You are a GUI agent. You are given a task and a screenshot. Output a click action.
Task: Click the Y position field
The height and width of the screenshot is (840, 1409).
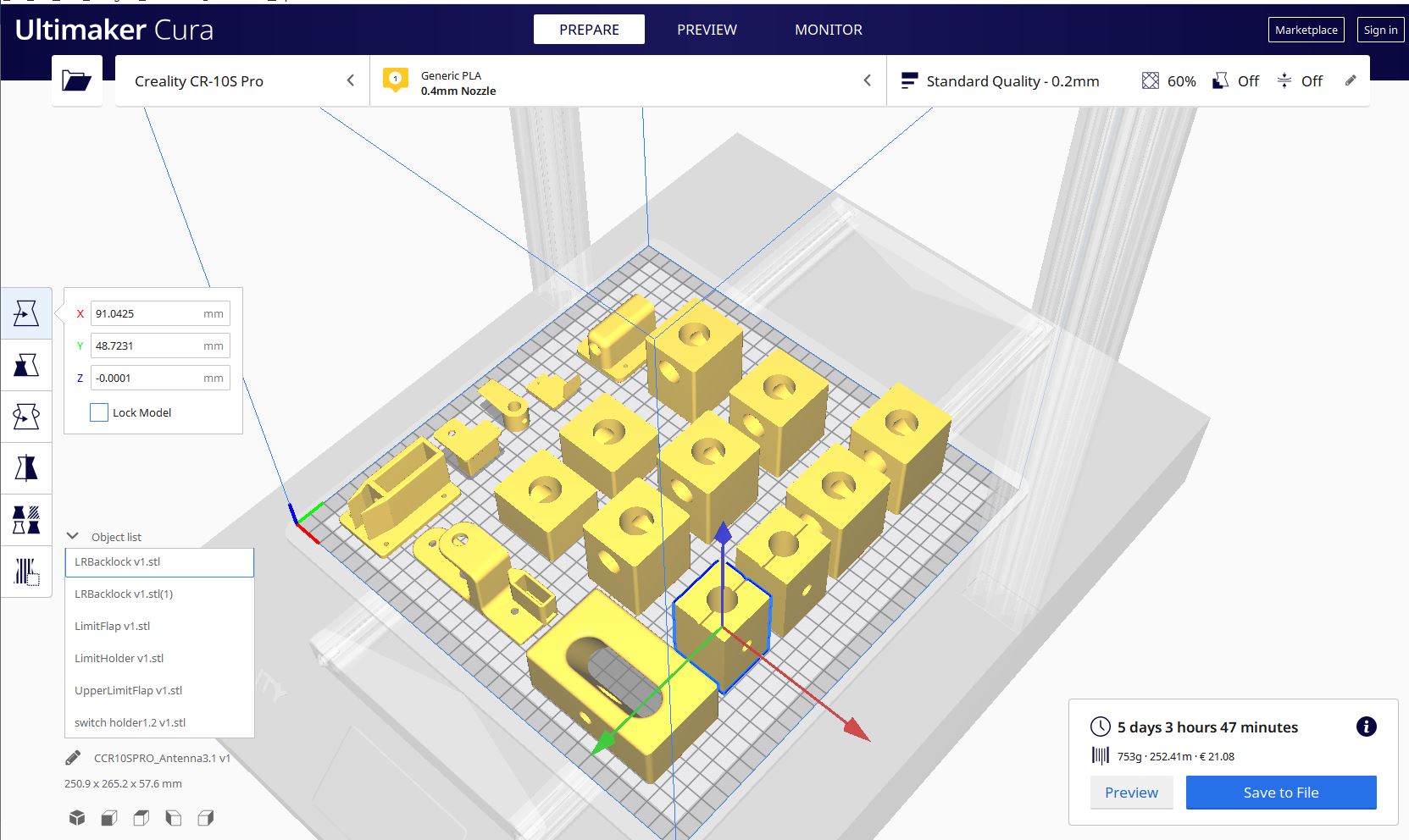point(160,345)
